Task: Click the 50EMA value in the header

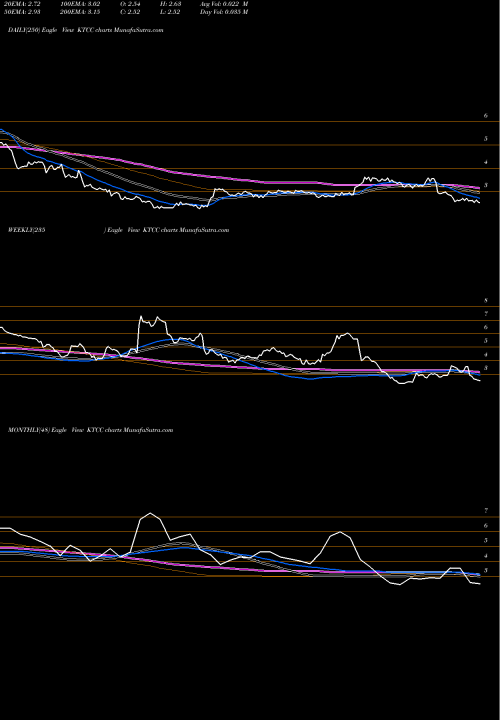Action: coord(21,12)
